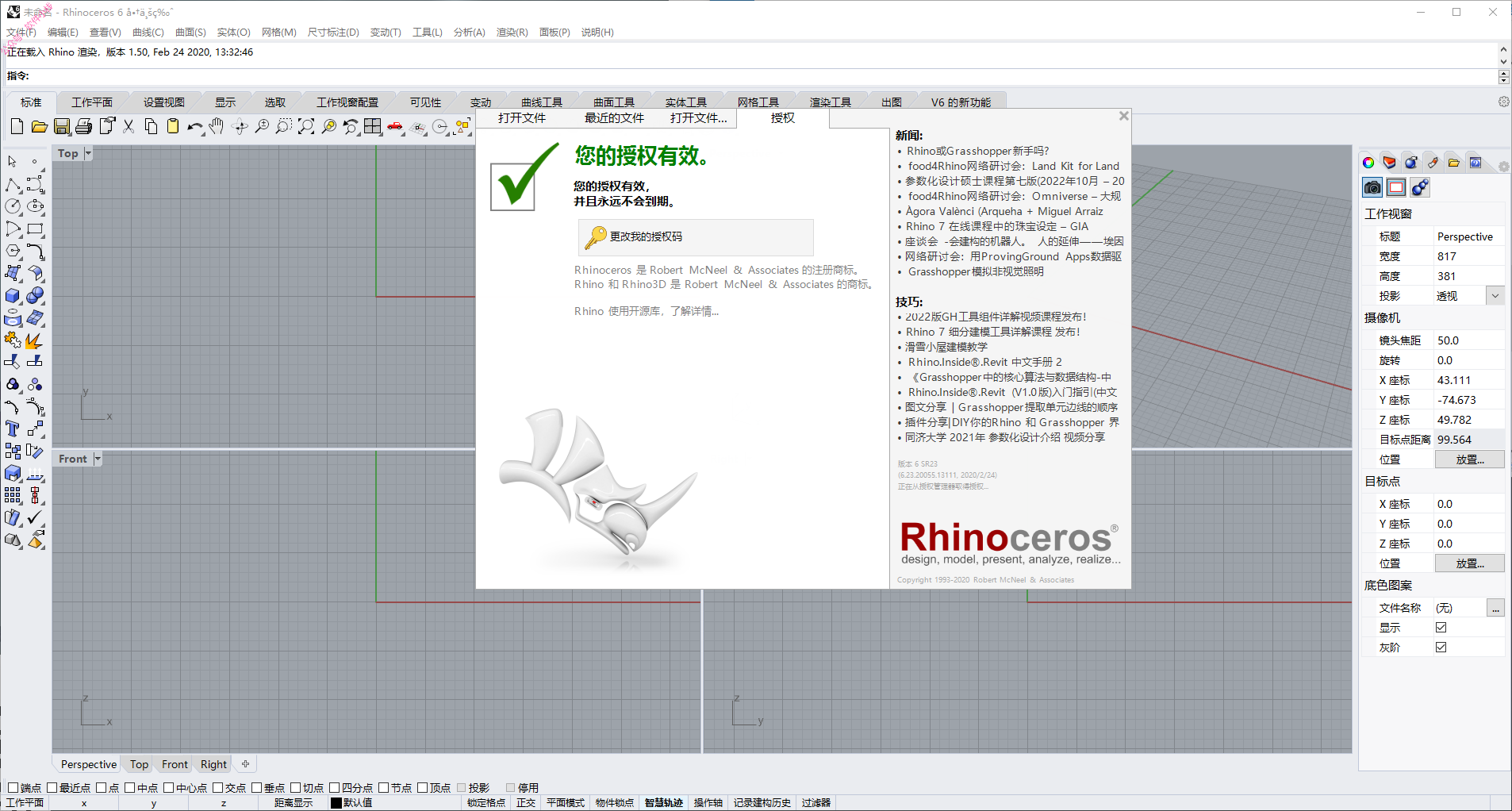Toggle 正交 mode in the status bar
This screenshot has height=811, width=1512.
(x=526, y=803)
